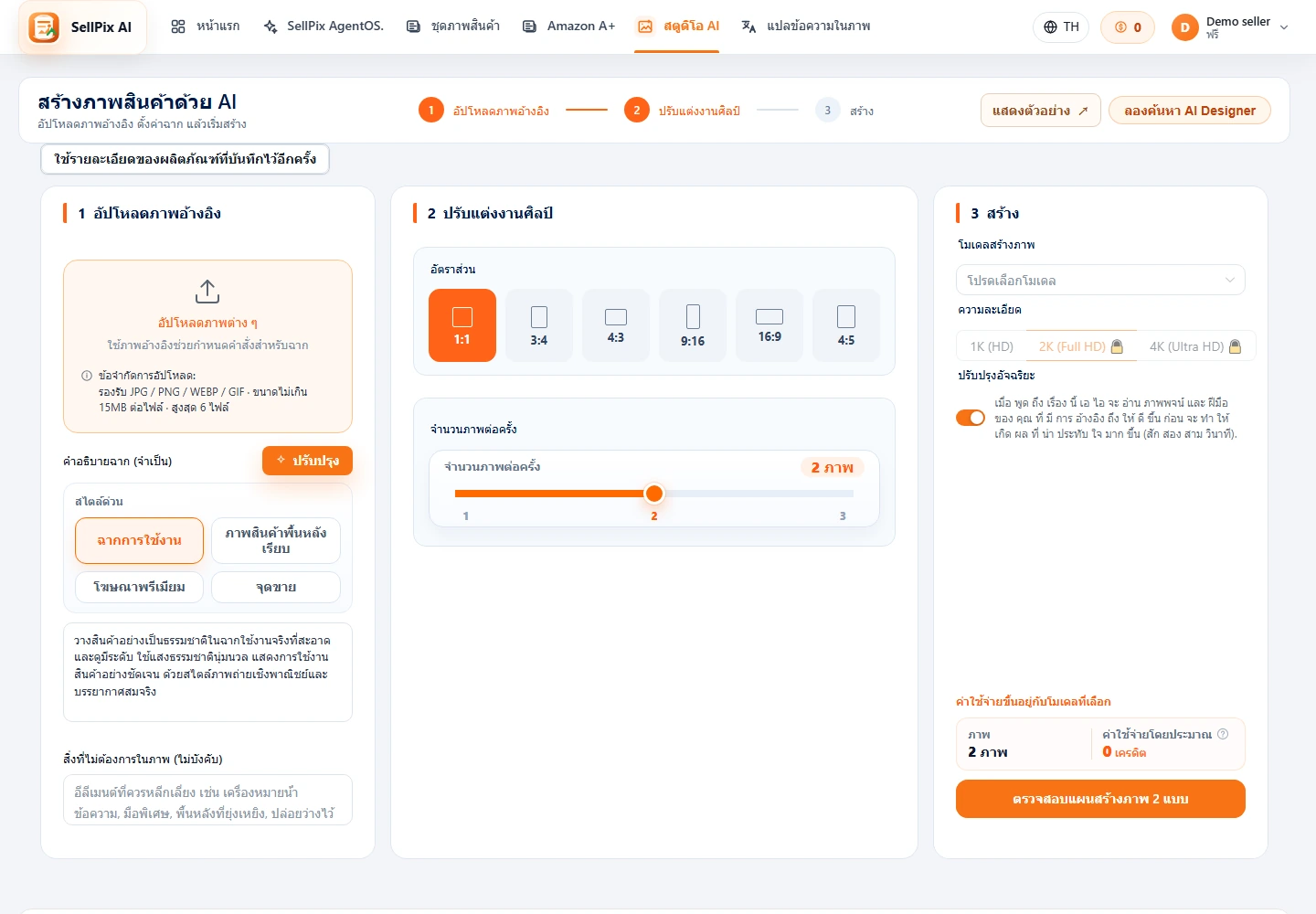Click the Amazon A+ menu icon
Image resolution: width=1316 pixels, height=914 pixels.
pyautogui.click(x=529, y=27)
